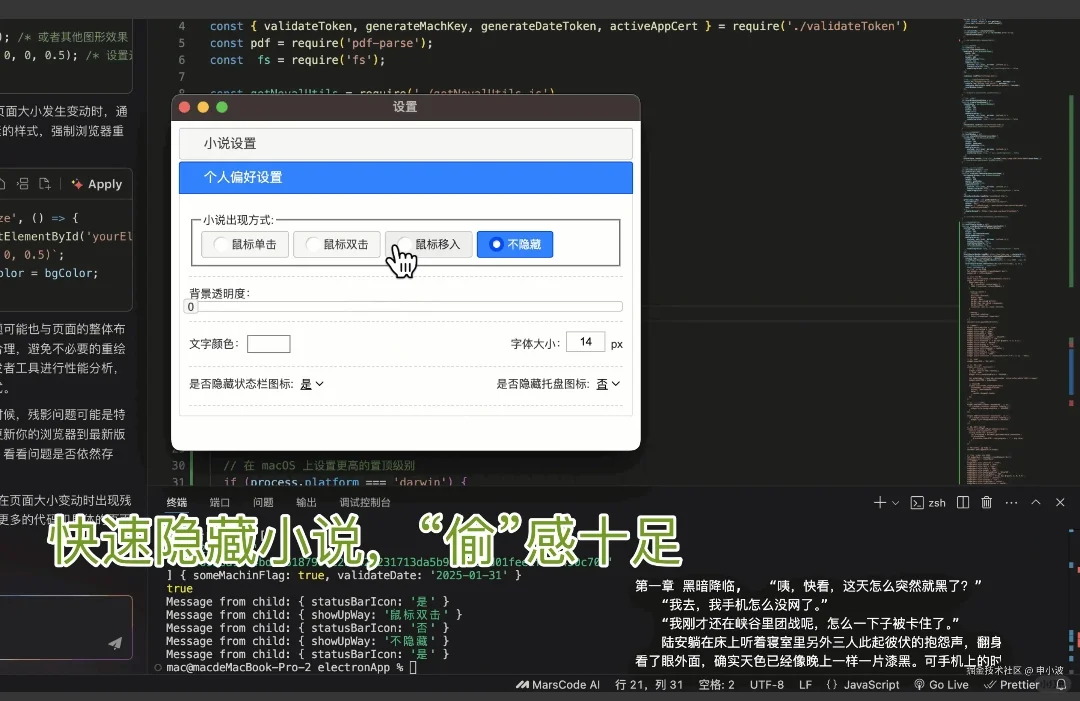1080x701 pixels.
Task: Click 'pdf-parse' string in editor
Action: click(x=383, y=43)
